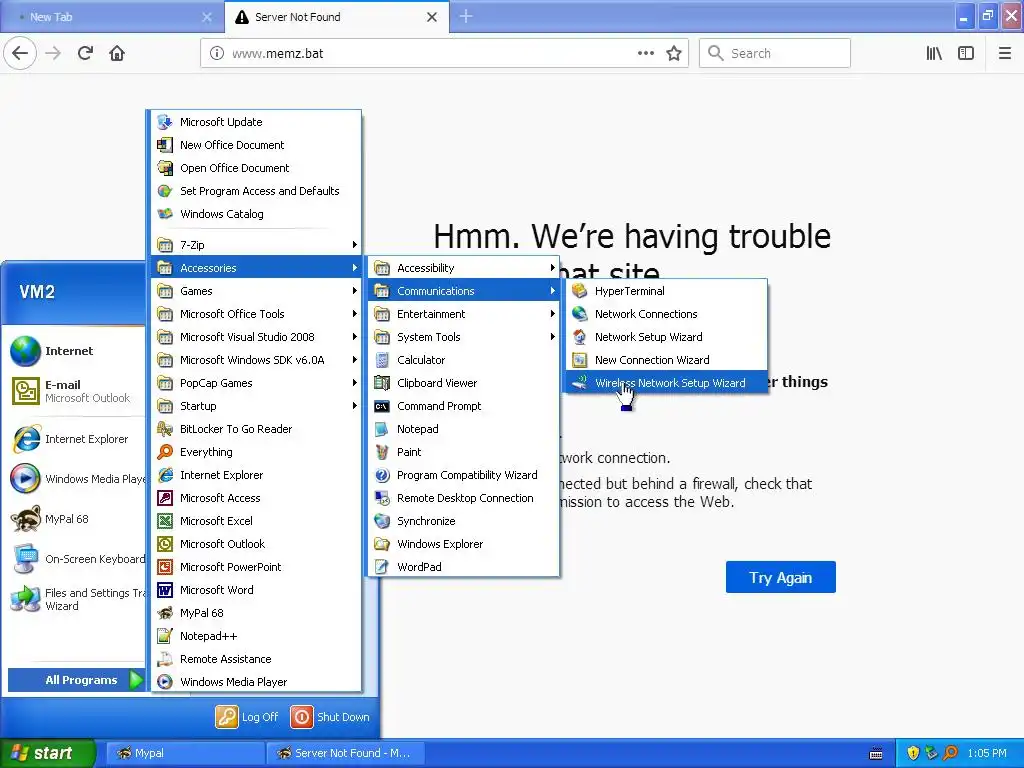This screenshot has height=768, width=1024.
Task: Click the Paint icon
Action: coord(382,452)
